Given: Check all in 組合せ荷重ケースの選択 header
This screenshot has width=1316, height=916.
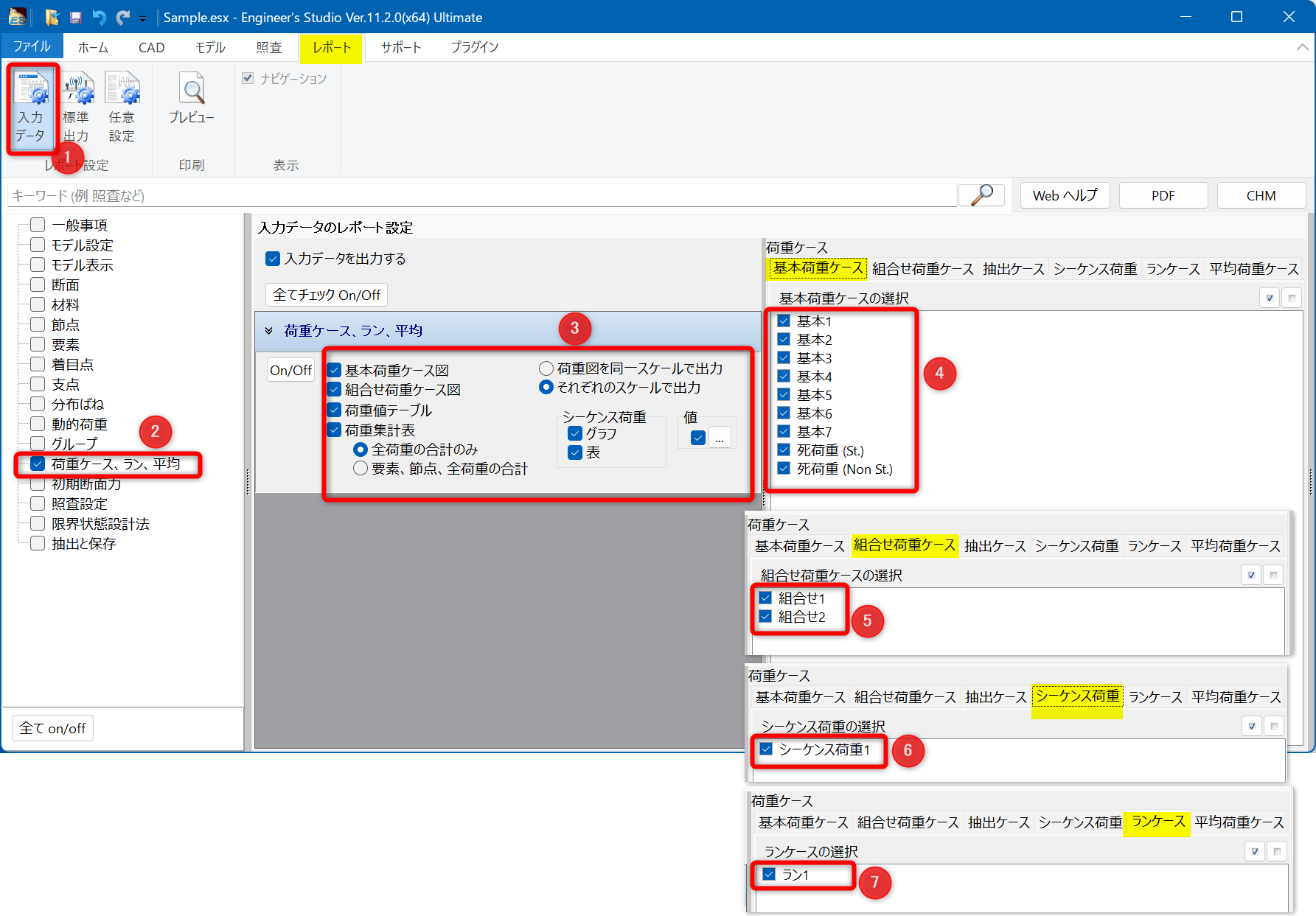Looking at the screenshot, I should [x=1250, y=576].
